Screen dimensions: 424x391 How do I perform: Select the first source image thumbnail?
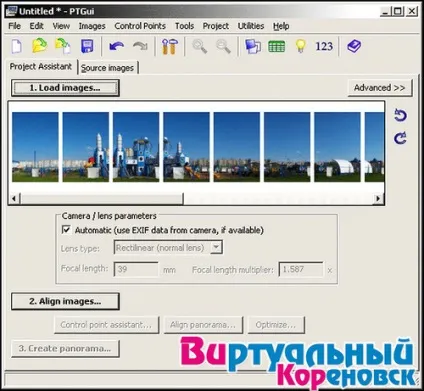tap(35, 147)
